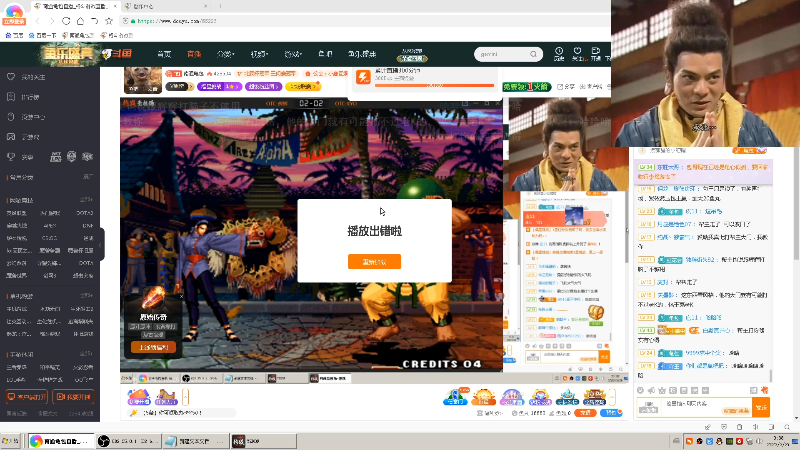Open the follow heart icon in header

click(x=577, y=54)
